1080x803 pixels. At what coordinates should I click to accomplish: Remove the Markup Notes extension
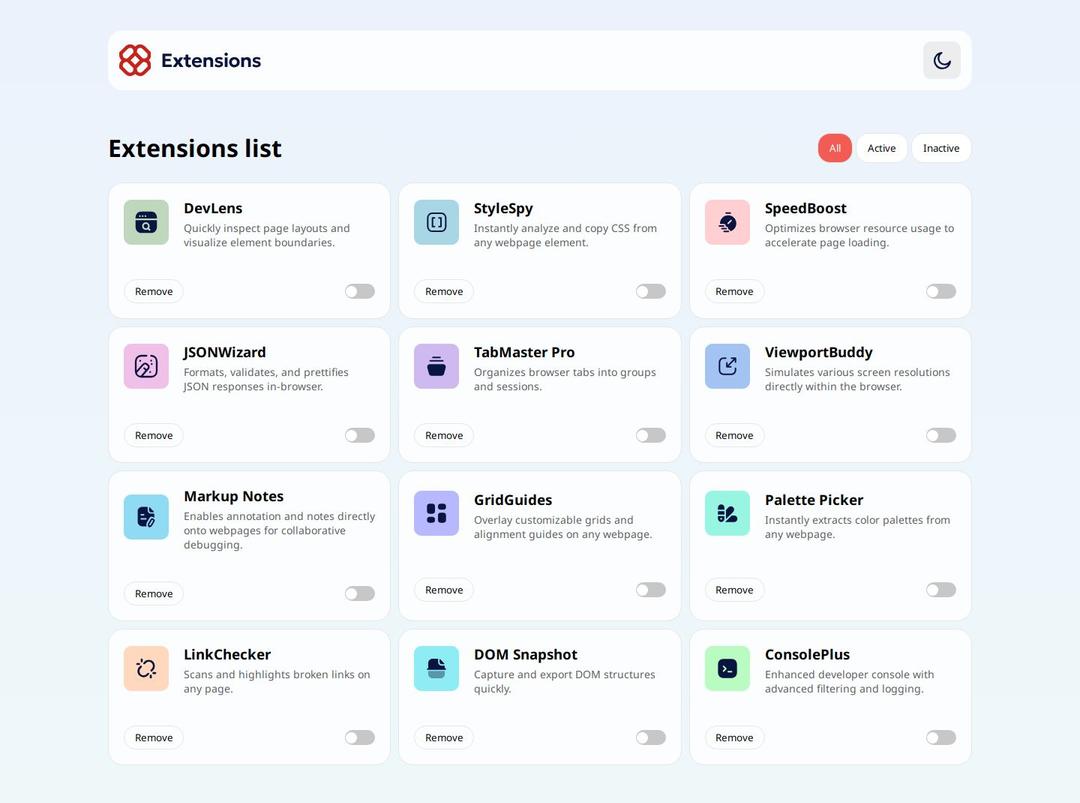154,593
